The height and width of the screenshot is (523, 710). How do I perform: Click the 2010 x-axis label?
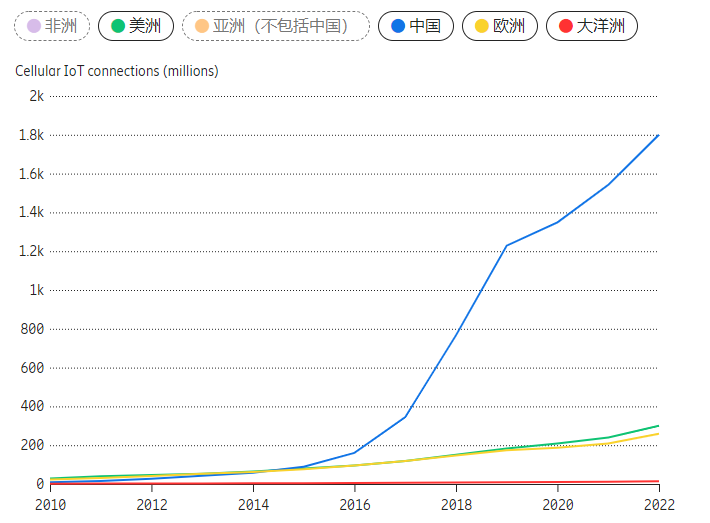50,504
